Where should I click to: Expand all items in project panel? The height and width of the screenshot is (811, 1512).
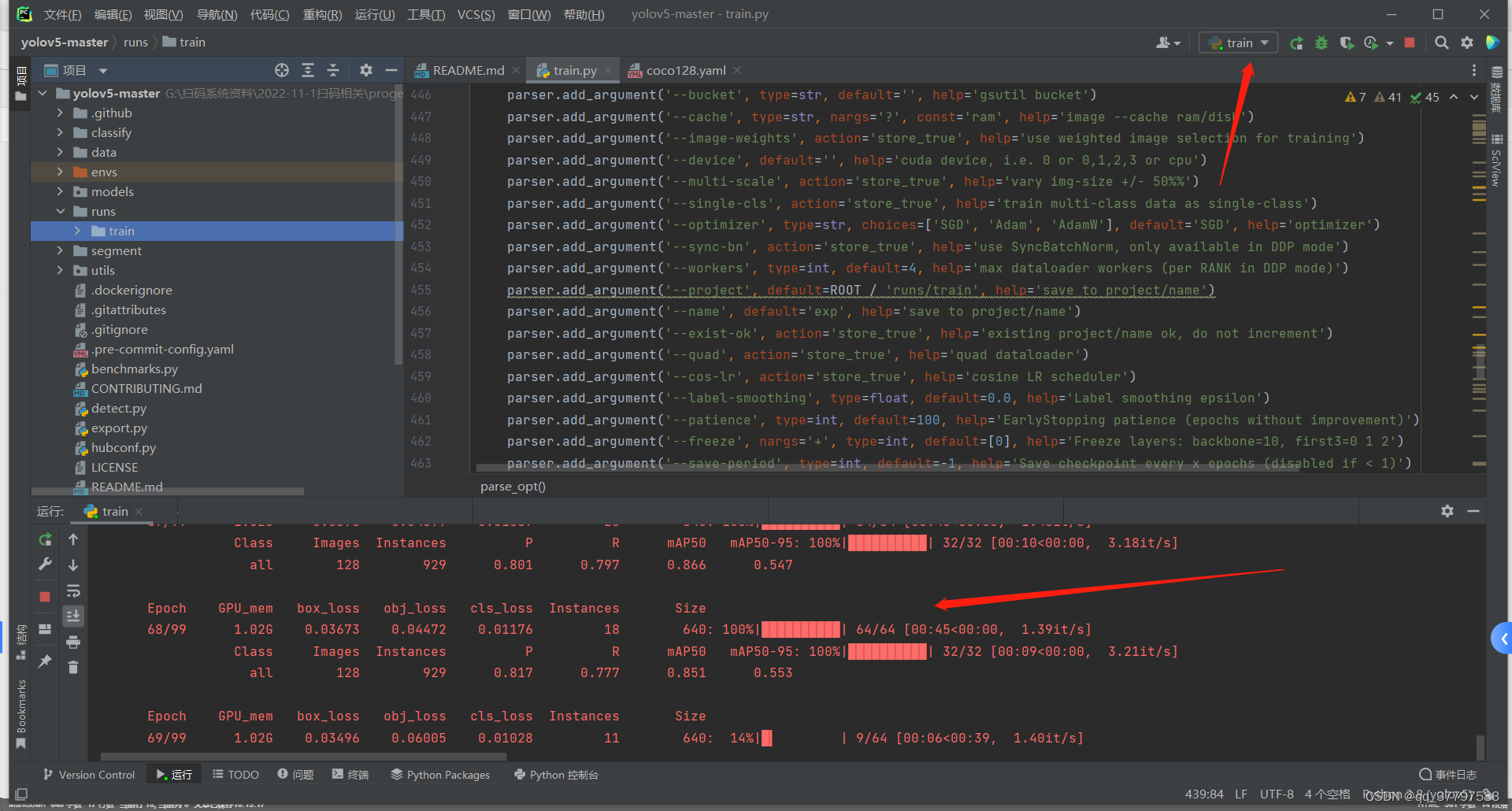308,70
